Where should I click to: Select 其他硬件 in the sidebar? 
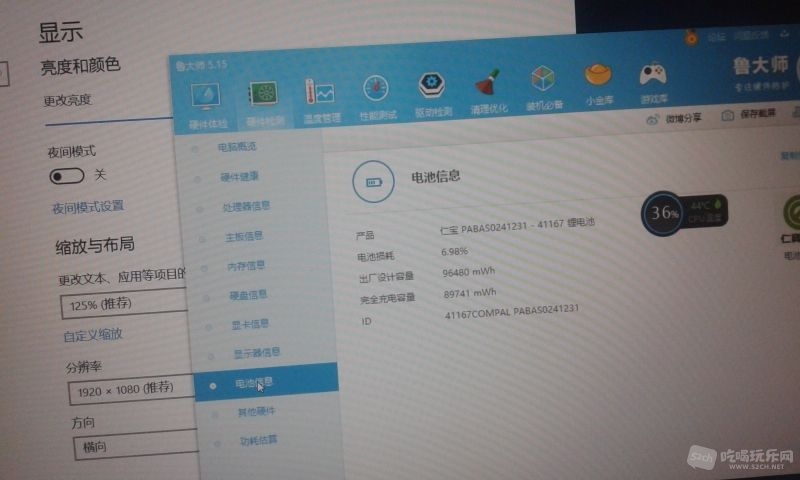(x=256, y=411)
